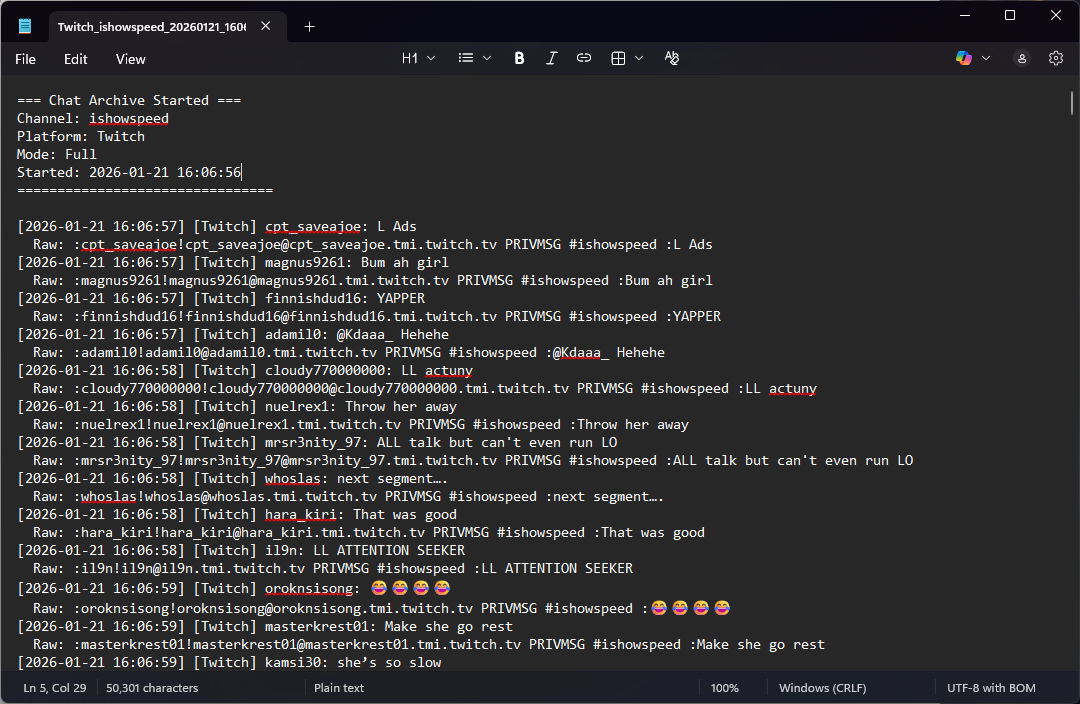This screenshot has height=704, width=1080.
Task: Click Windows (CRLF) line ending indicator
Action: pyautogui.click(x=823, y=688)
